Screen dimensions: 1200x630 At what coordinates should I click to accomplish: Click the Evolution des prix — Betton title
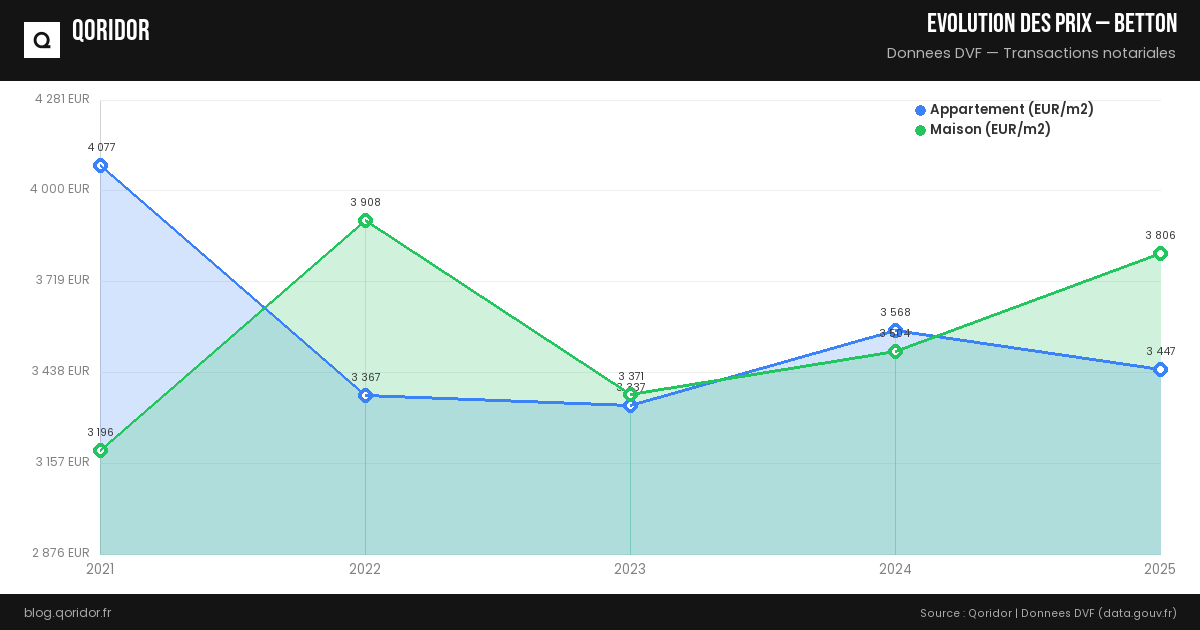(x=1051, y=24)
